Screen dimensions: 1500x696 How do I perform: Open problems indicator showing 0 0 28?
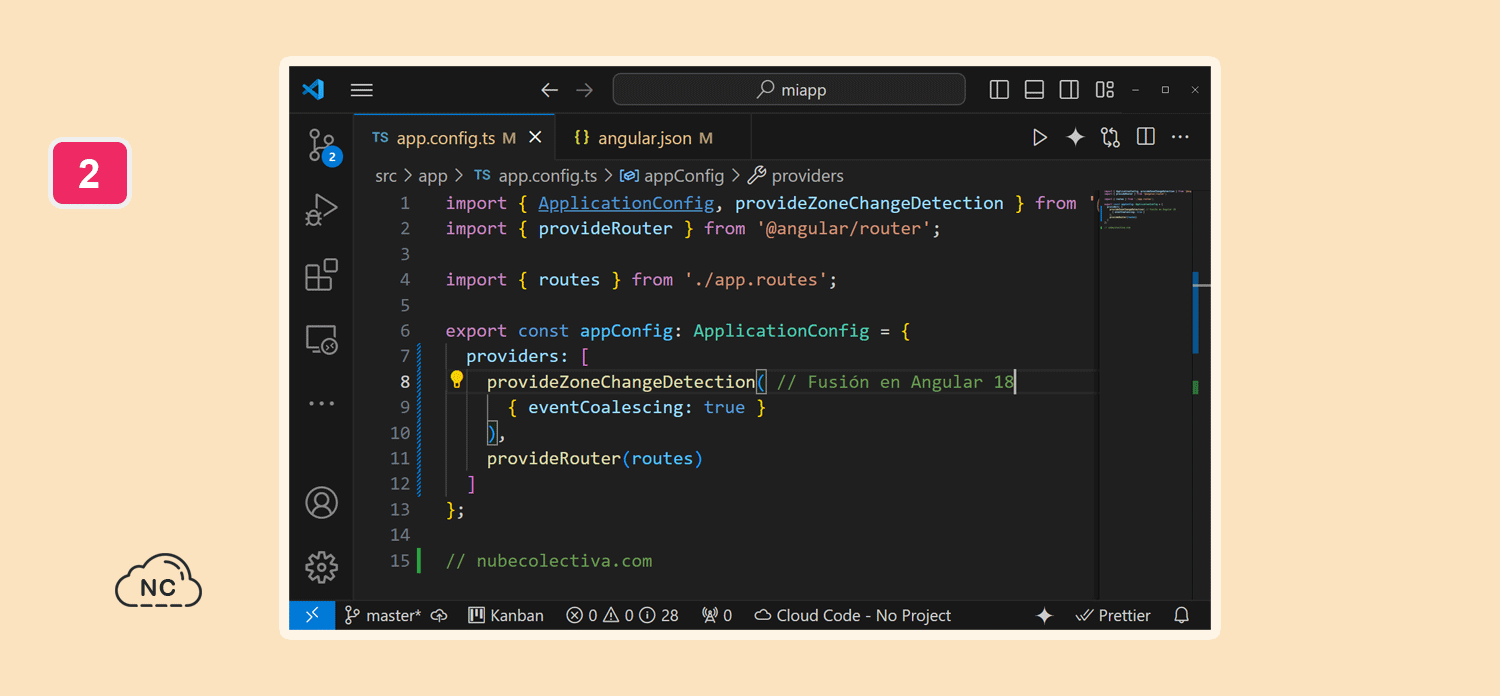(622, 616)
